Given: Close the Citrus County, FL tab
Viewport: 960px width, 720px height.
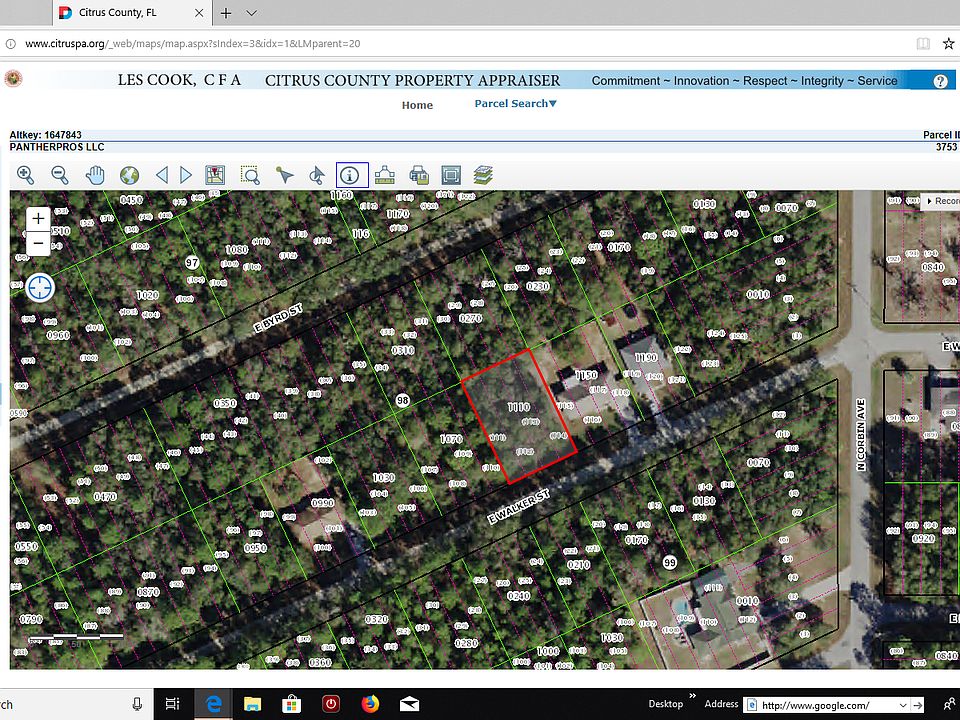Looking at the screenshot, I should 198,13.
